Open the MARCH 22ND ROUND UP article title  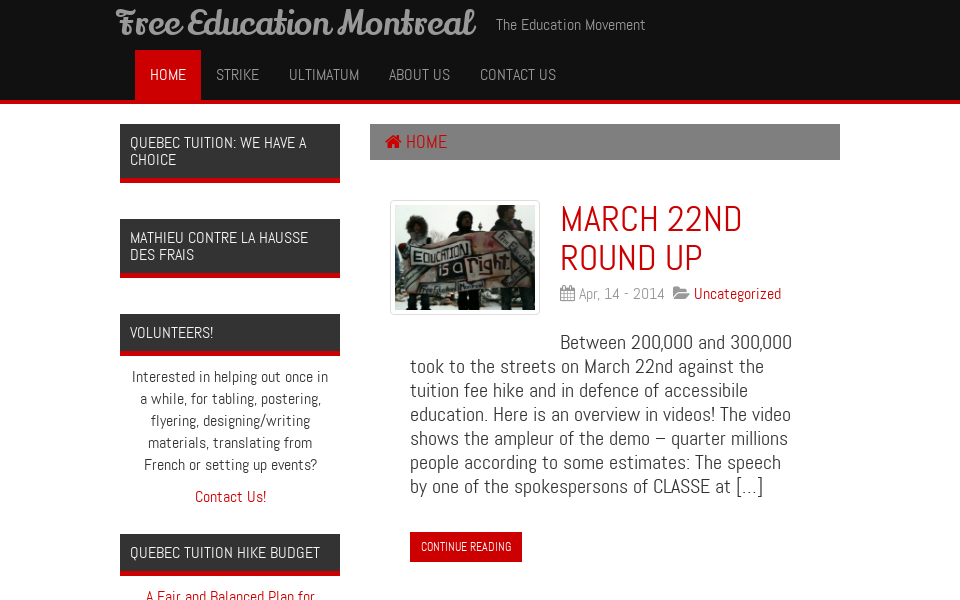(651, 238)
